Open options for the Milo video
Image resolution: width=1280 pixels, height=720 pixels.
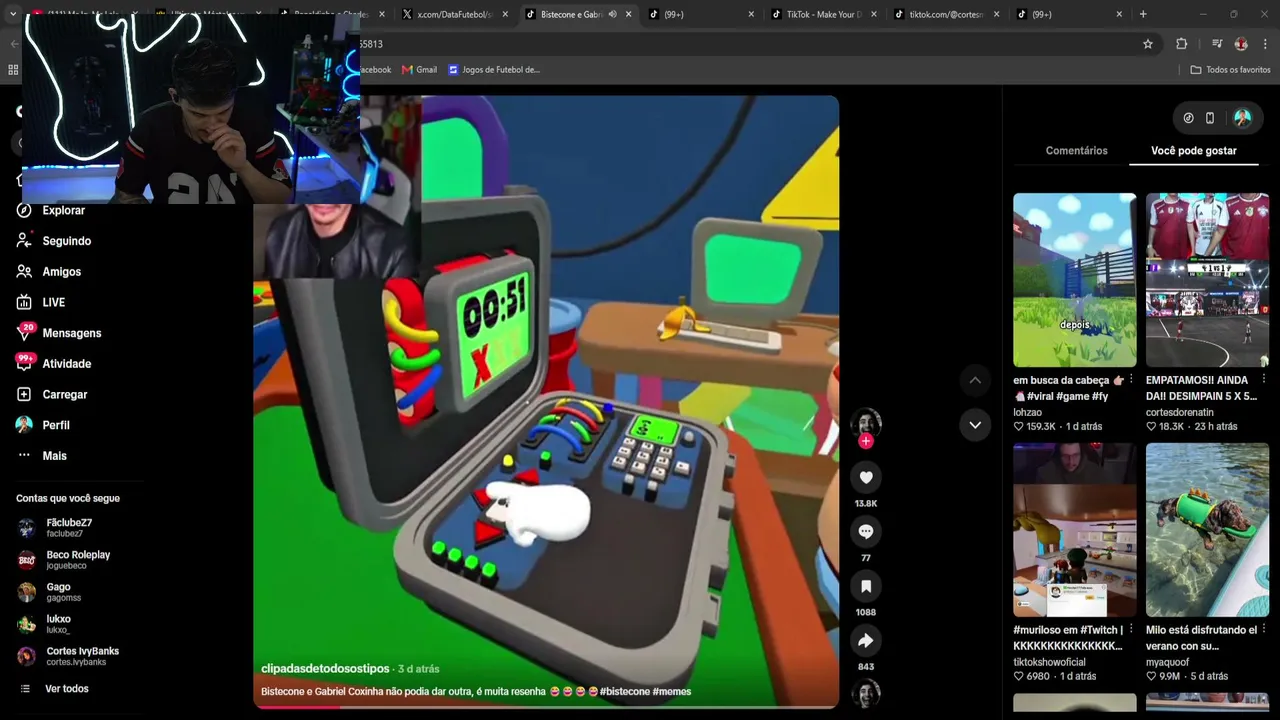[x=1264, y=630]
